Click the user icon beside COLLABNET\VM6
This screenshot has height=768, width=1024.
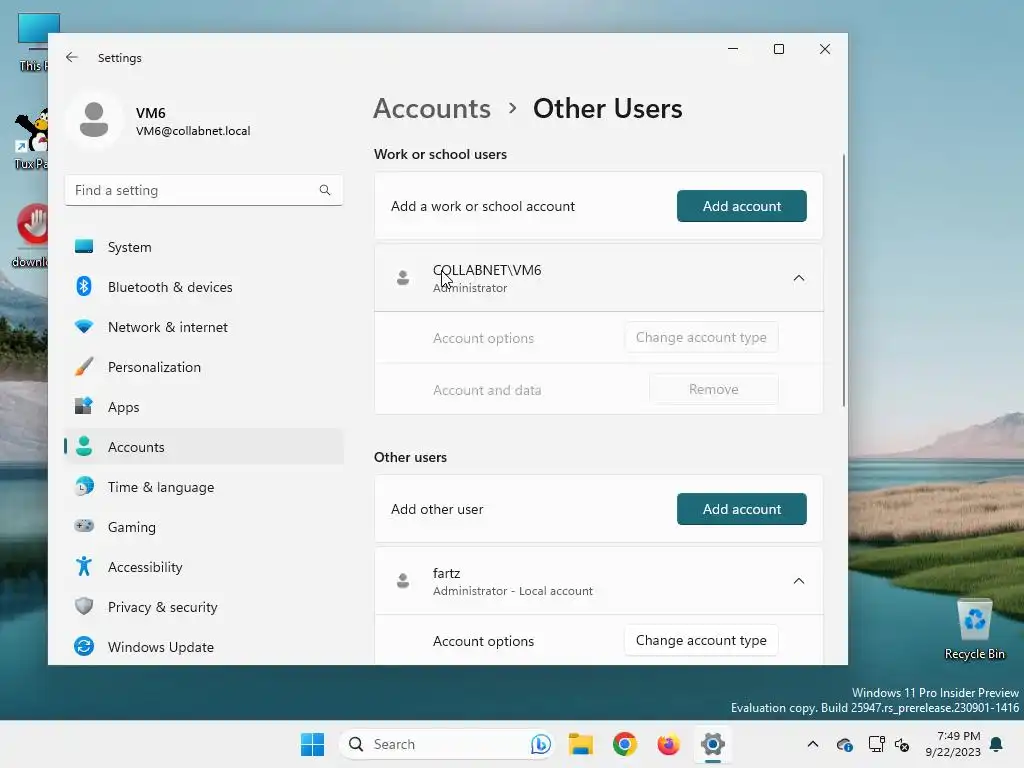[403, 278]
